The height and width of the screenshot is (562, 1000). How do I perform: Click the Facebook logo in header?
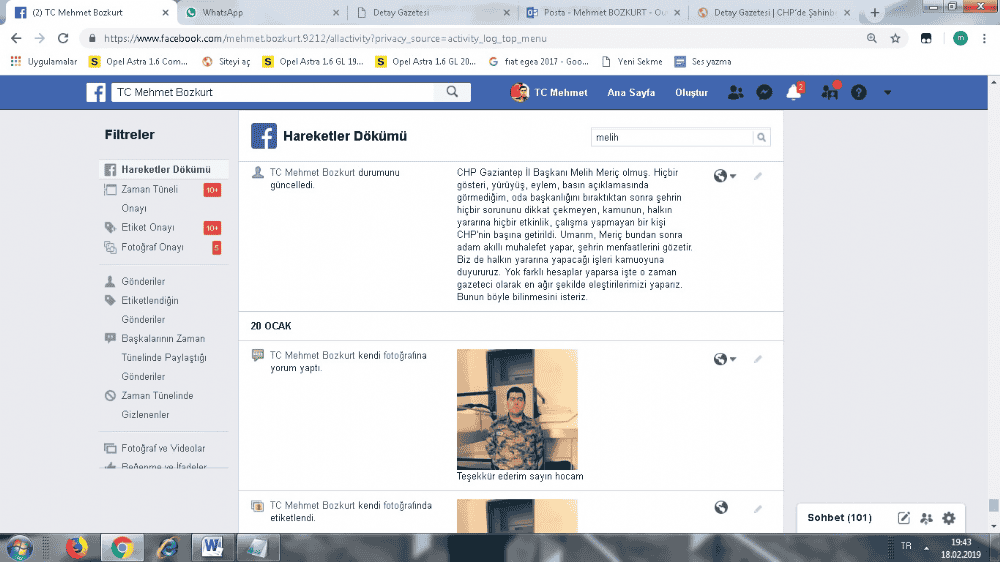[96, 92]
